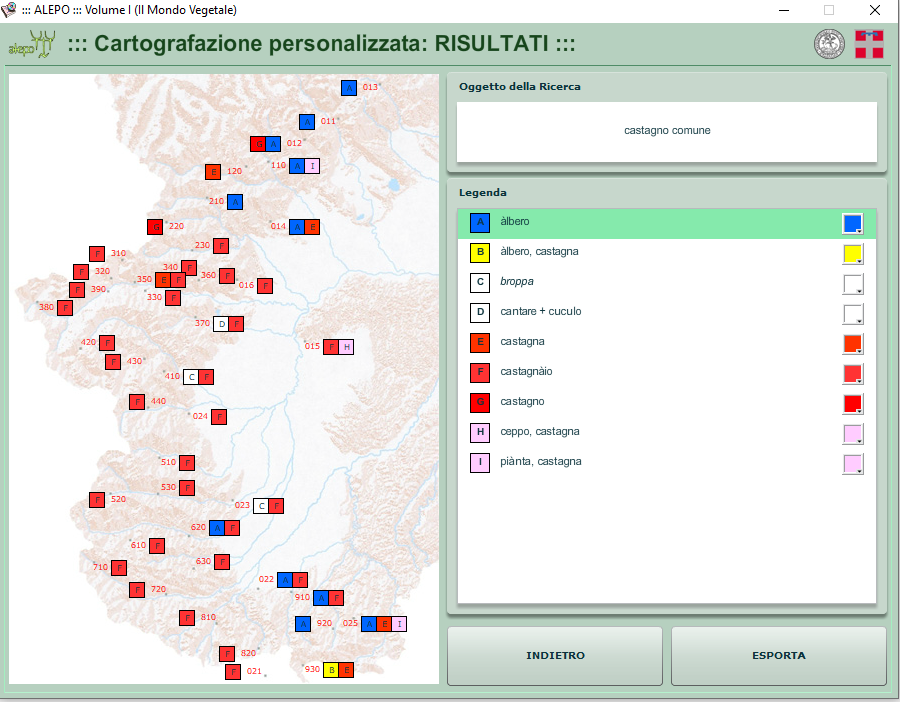Click the red castagno color swatch

(852, 403)
